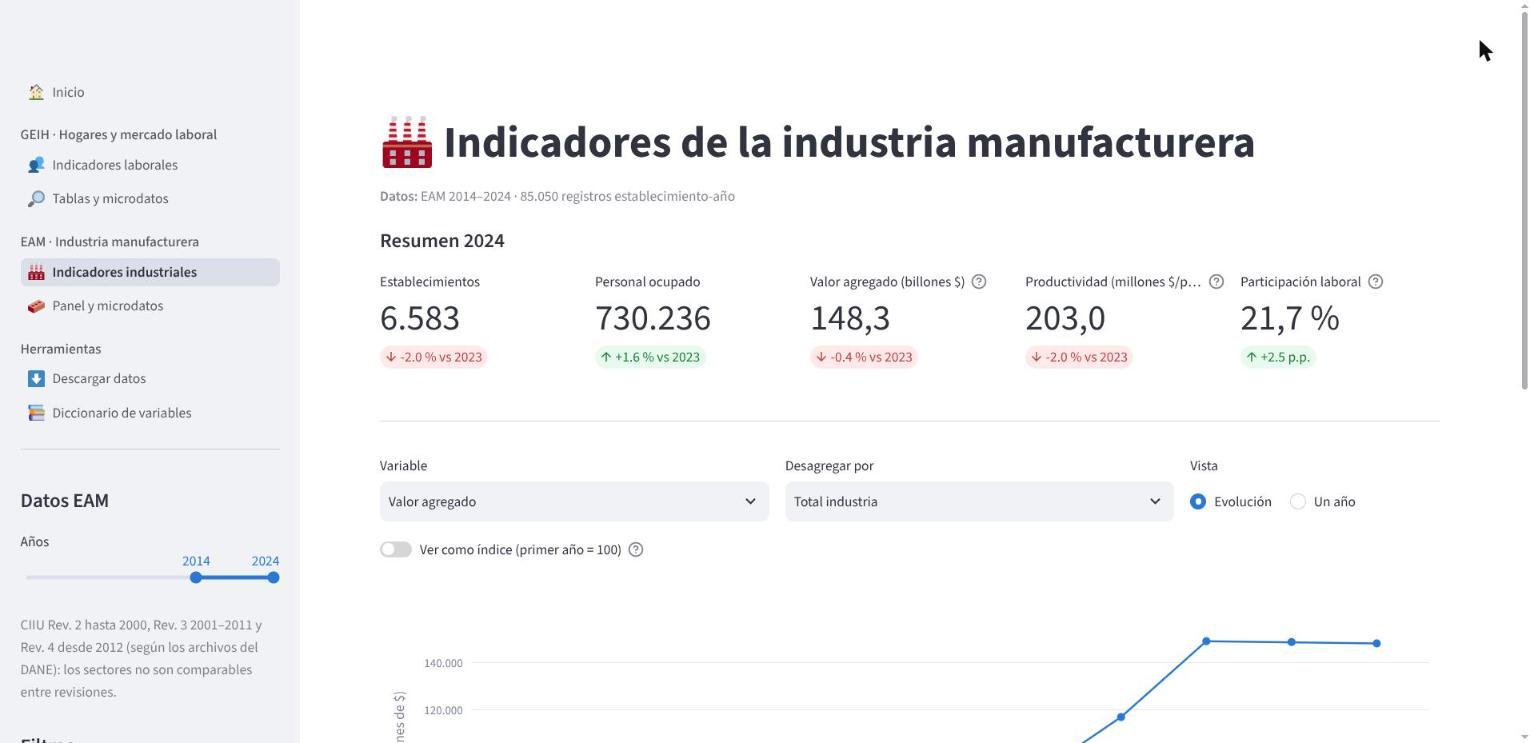The width and height of the screenshot is (1530, 743).
Task: Click the large factory emoji in page title
Action: (x=407, y=142)
